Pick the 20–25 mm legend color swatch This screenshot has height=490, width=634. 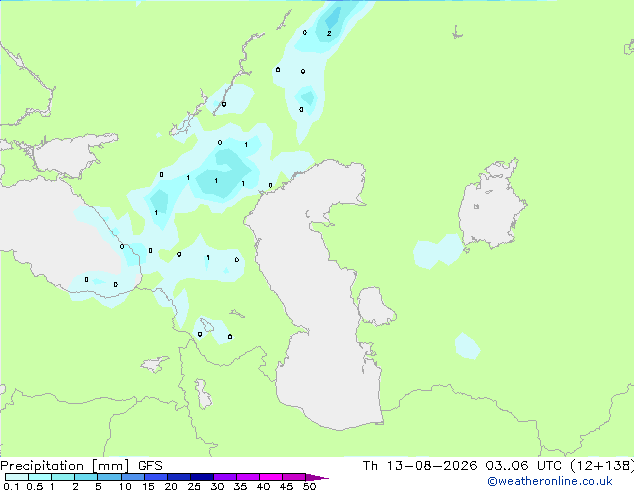(179, 477)
